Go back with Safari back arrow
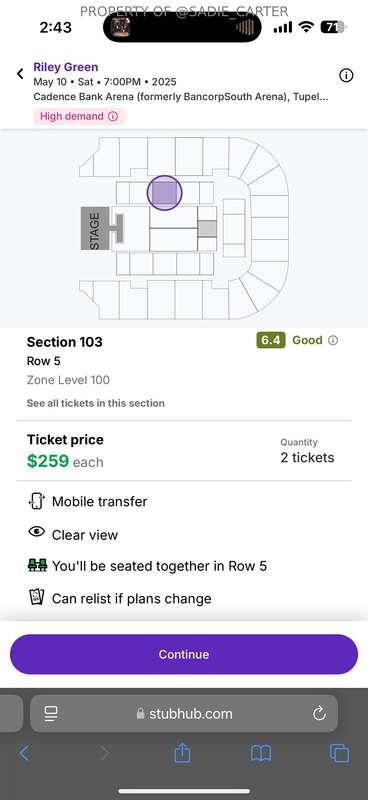Screen dimensions: 368x800 click(24, 753)
